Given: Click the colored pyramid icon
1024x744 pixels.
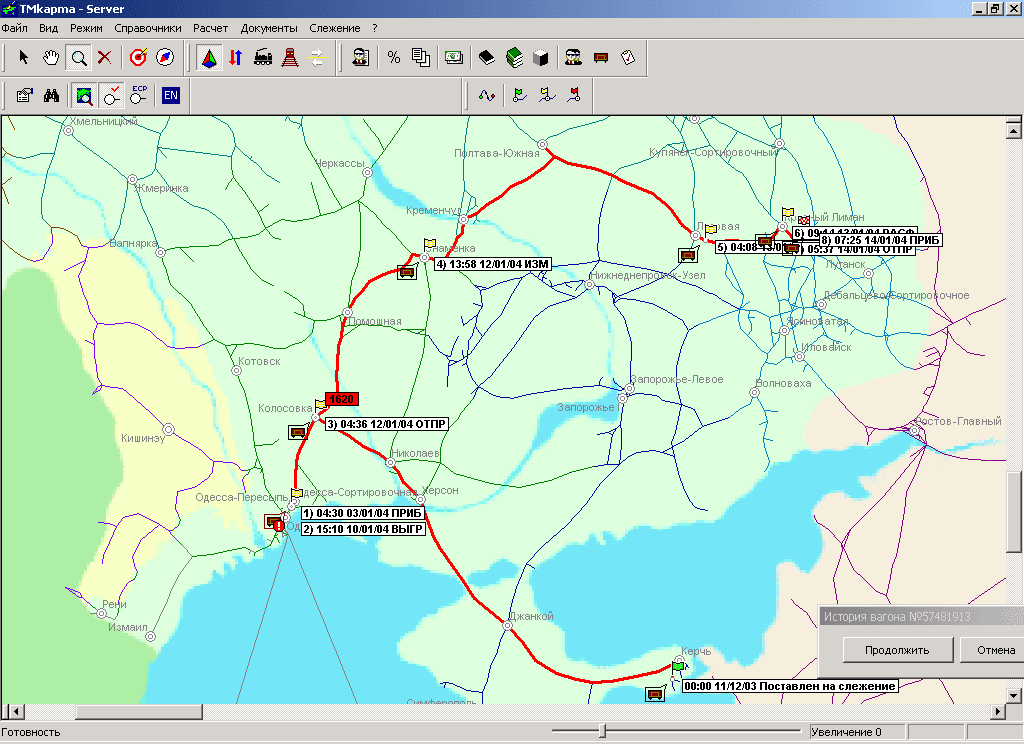Looking at the screenshot, I should 209,58.
